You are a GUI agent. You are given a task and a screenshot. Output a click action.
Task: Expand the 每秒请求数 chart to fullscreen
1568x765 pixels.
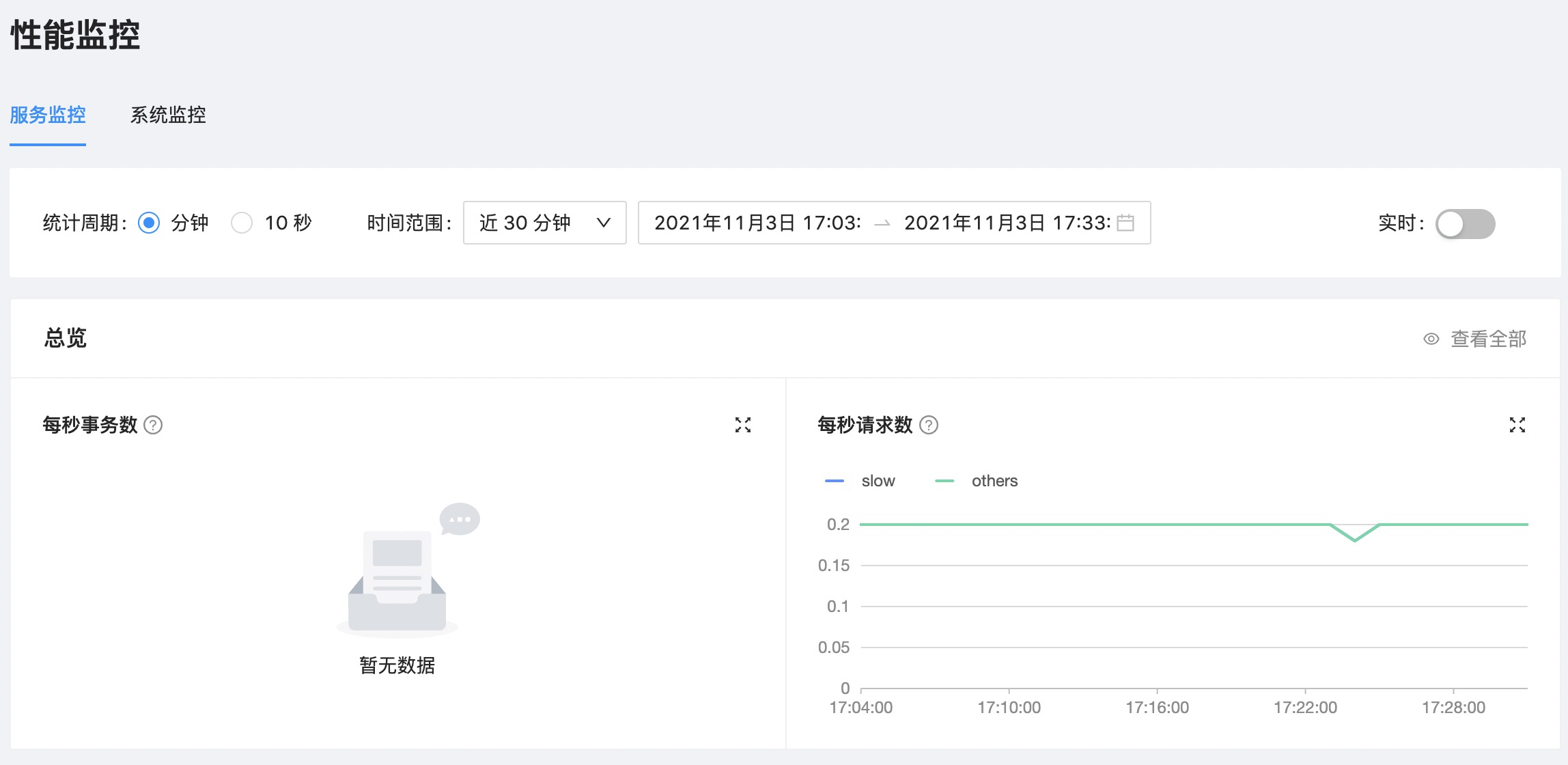pyautogui.click(x=1517, y=425)
